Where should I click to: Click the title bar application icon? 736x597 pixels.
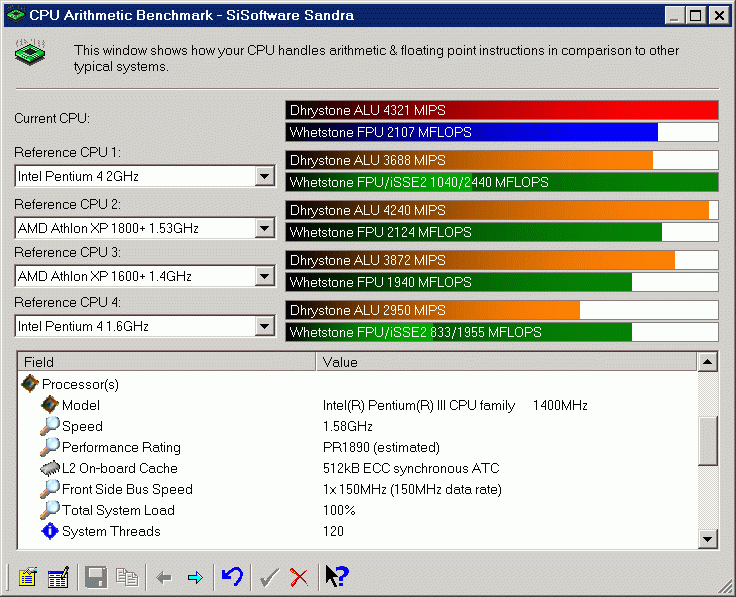pyautogui.click(x=16, y=15)
